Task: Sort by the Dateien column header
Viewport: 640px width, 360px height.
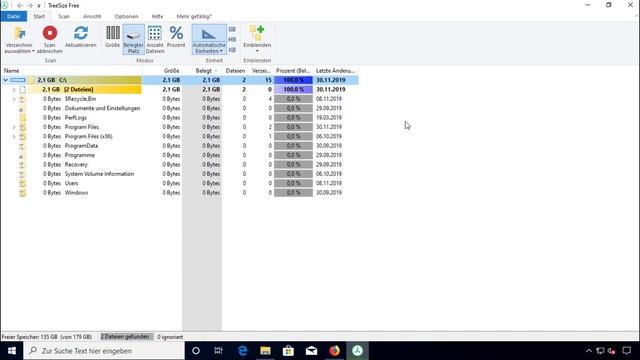Action: coord(235,71)
